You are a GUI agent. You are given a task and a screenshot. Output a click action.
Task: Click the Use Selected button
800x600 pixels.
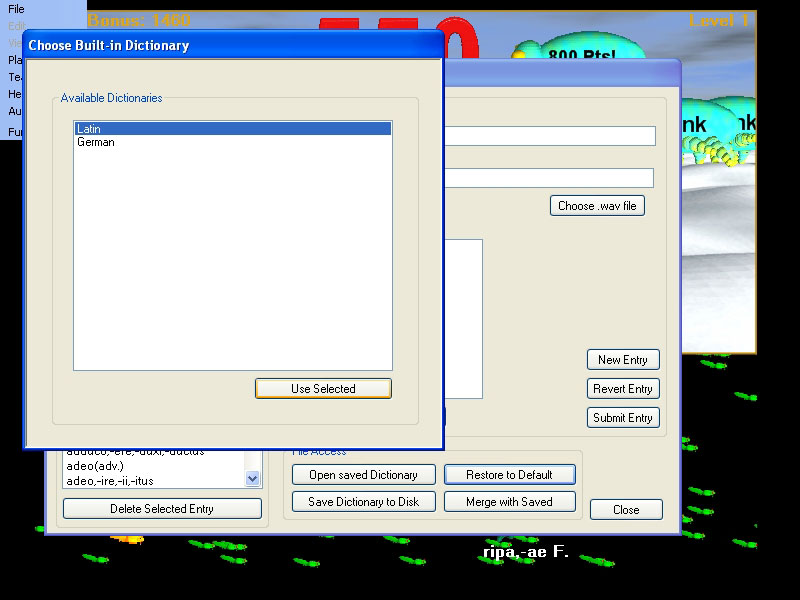pos(323,389)
